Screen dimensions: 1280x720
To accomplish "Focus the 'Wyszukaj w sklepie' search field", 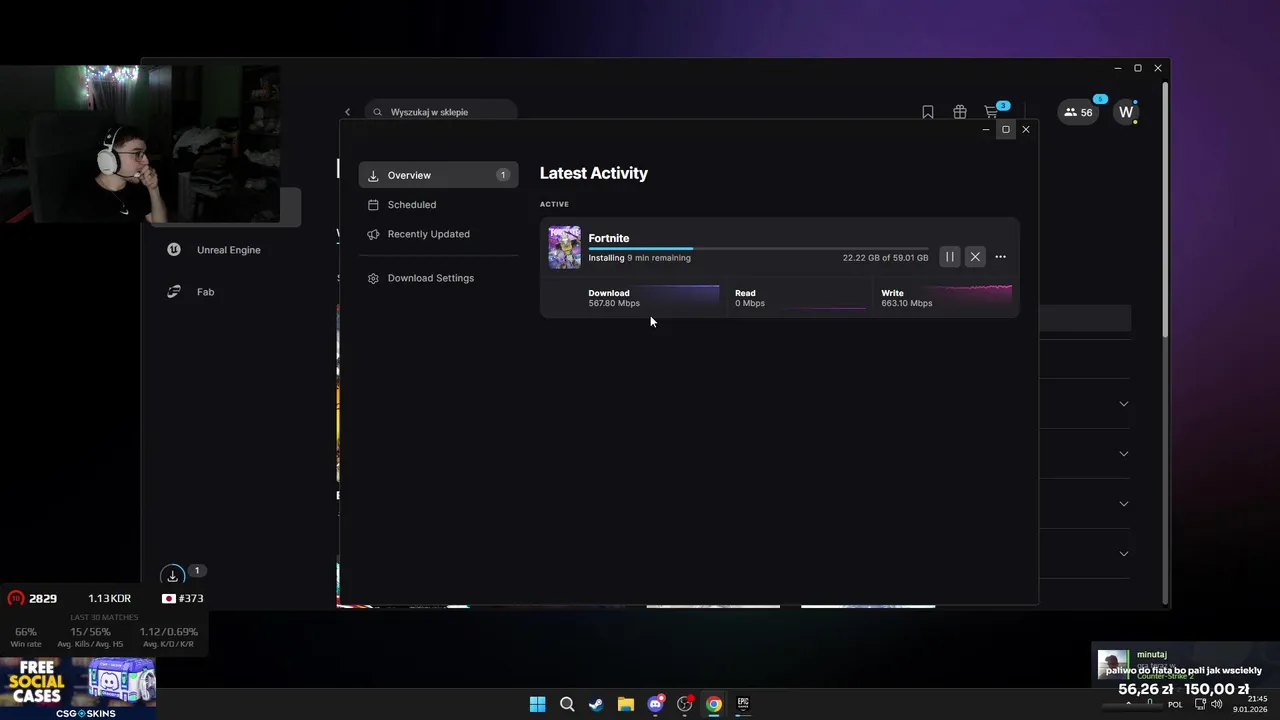I will click(x=441, y=112).
